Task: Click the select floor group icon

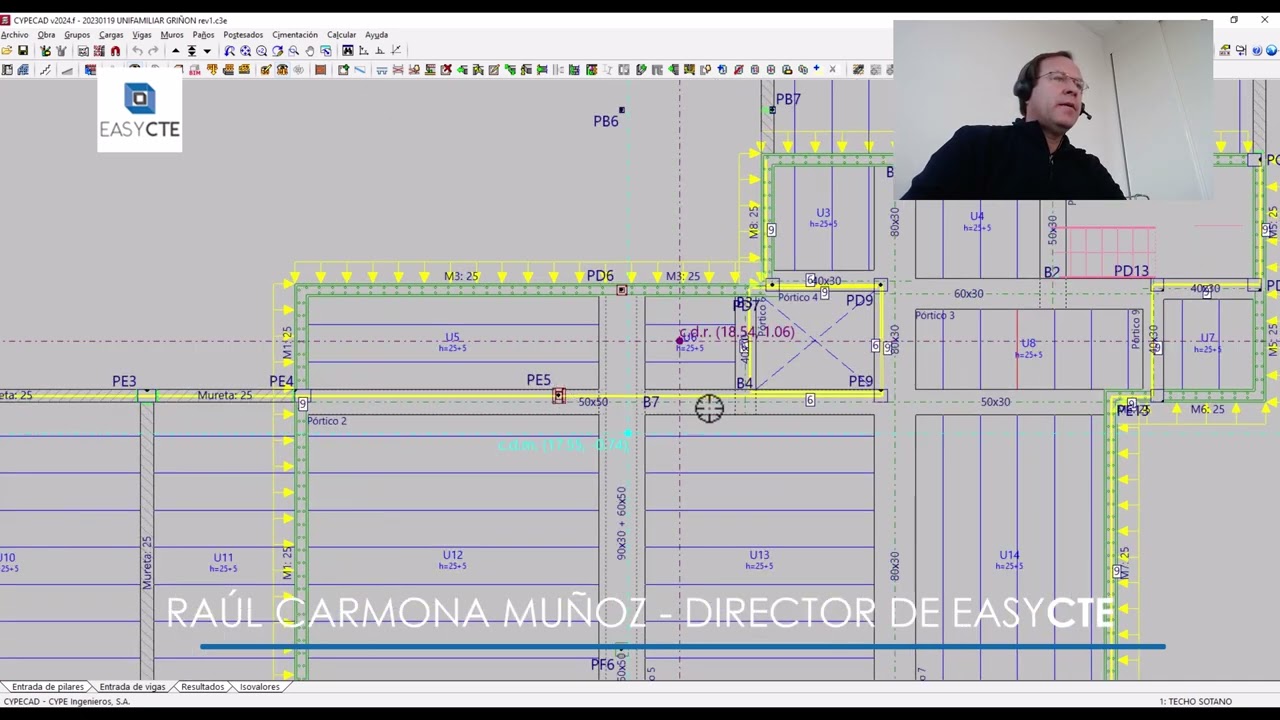Action: [x=192, y=51]
